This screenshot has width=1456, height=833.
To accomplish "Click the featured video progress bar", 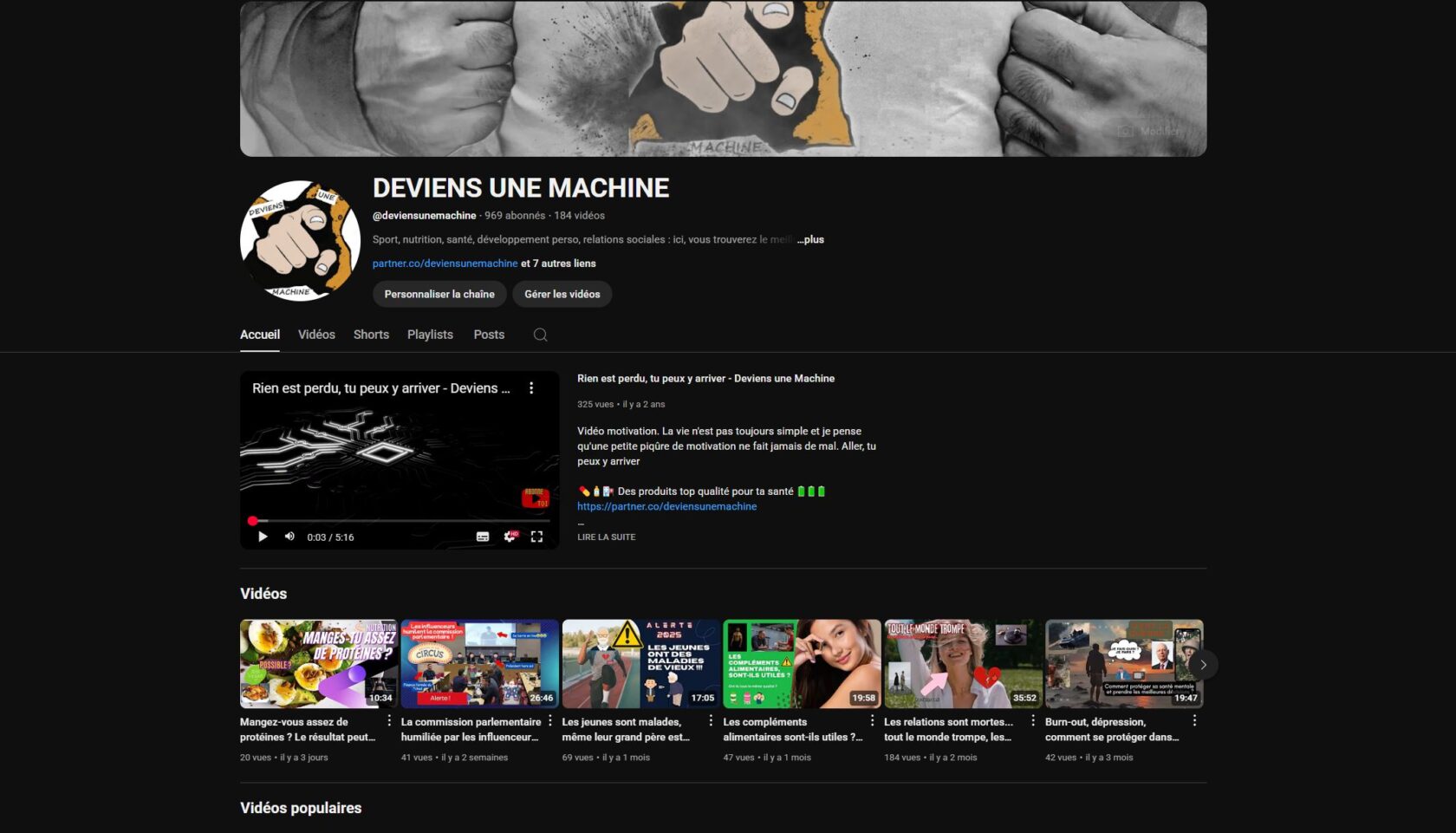I will pos(400,521).
